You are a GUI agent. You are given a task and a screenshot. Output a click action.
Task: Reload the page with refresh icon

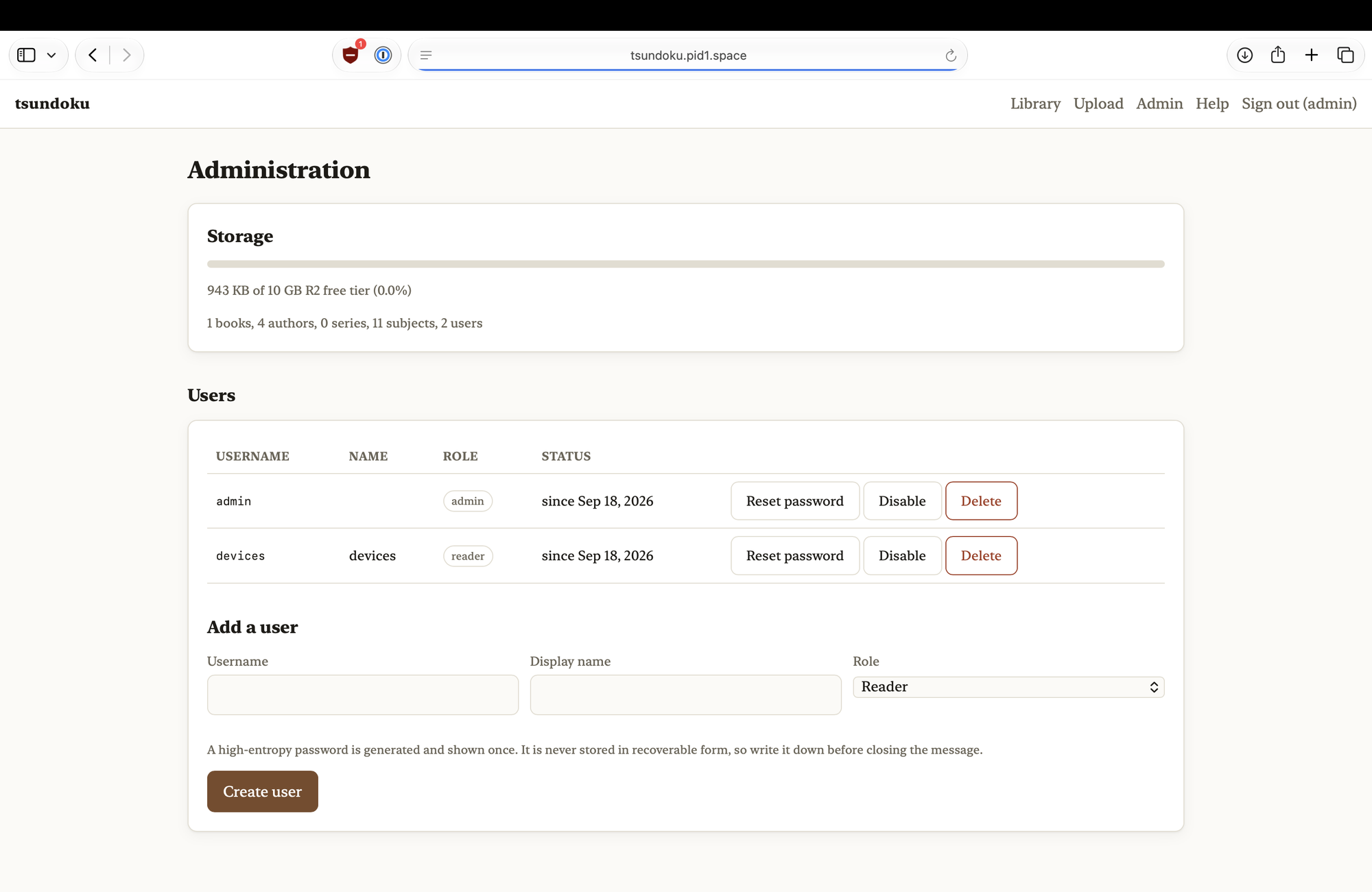point(951,56)
